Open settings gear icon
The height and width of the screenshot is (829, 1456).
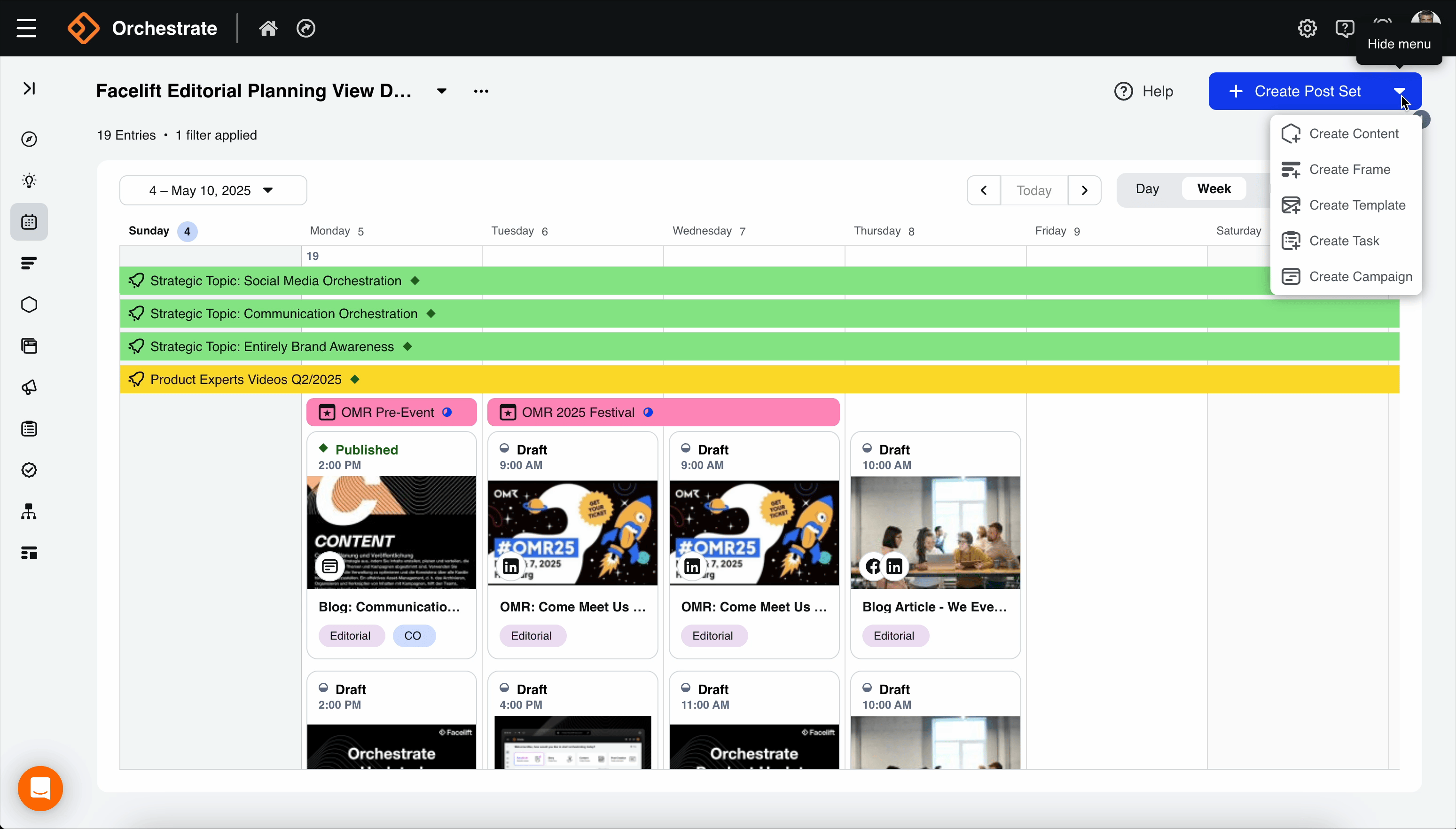click(1307, 28)
